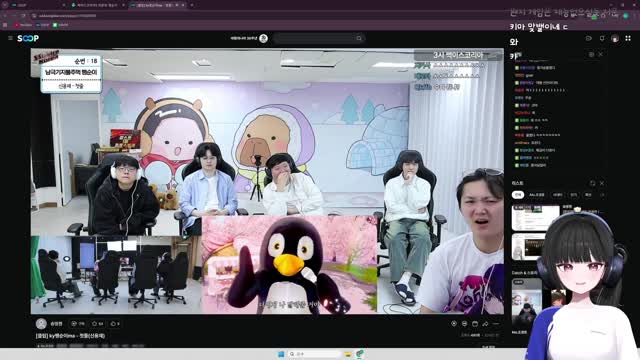
Task: Open the streamer avatar below the video
Action: click(41, 324)
